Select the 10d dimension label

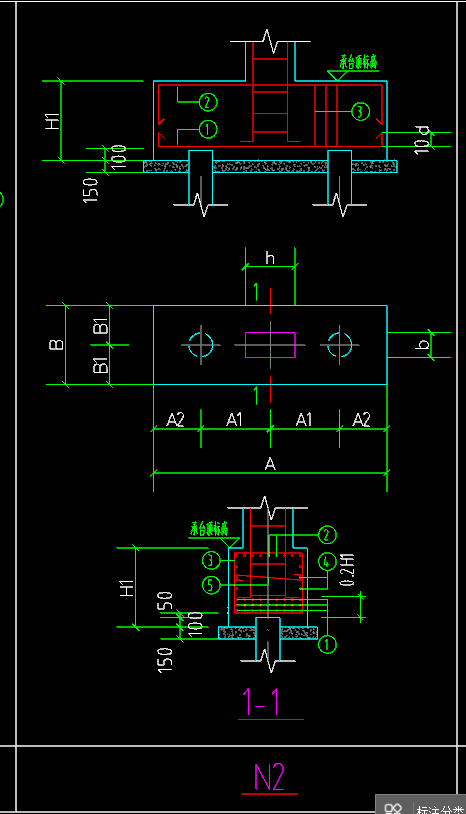423,139
